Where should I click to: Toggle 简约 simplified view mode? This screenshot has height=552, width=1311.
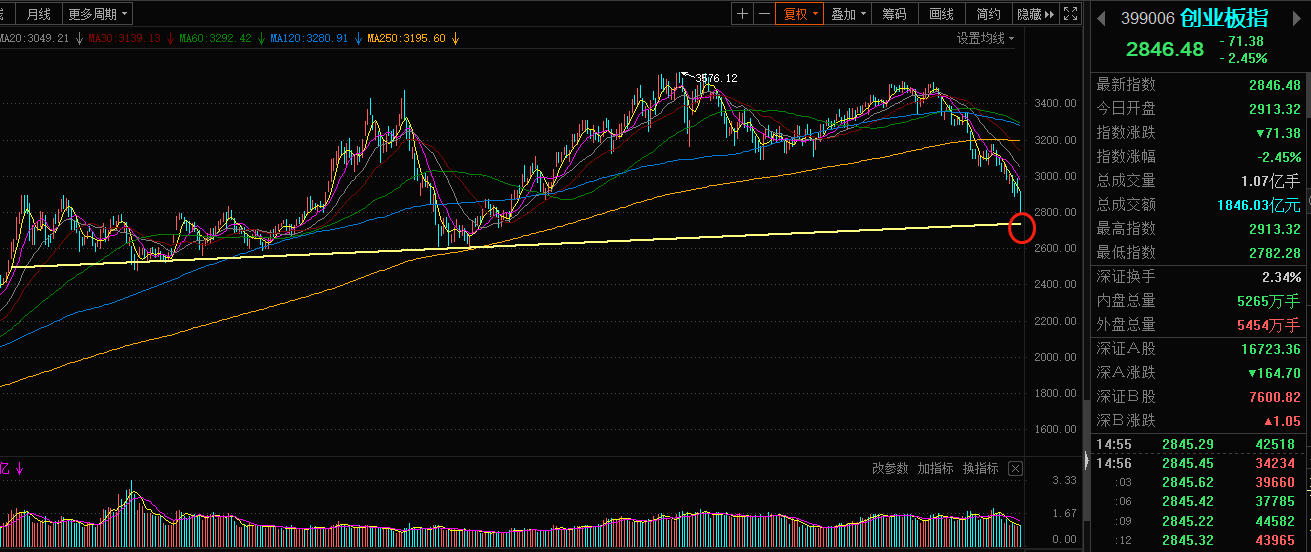pos(988,14)
